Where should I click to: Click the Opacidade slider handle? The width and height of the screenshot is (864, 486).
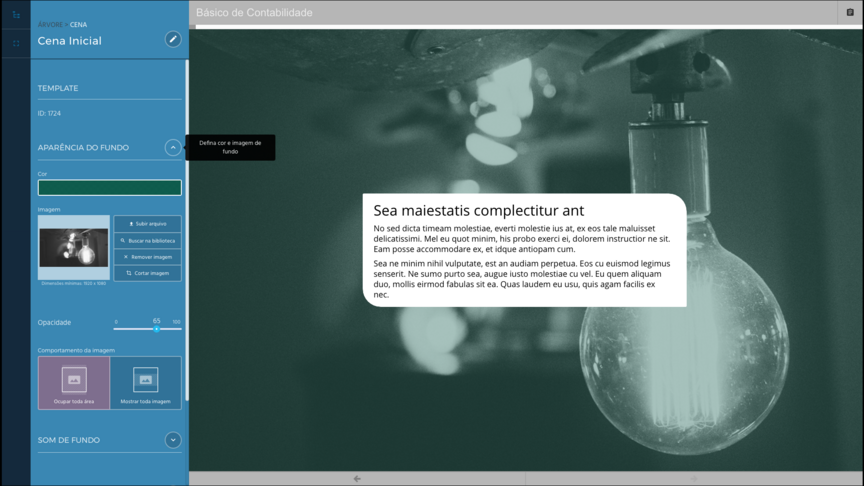(x=156, y=329)
